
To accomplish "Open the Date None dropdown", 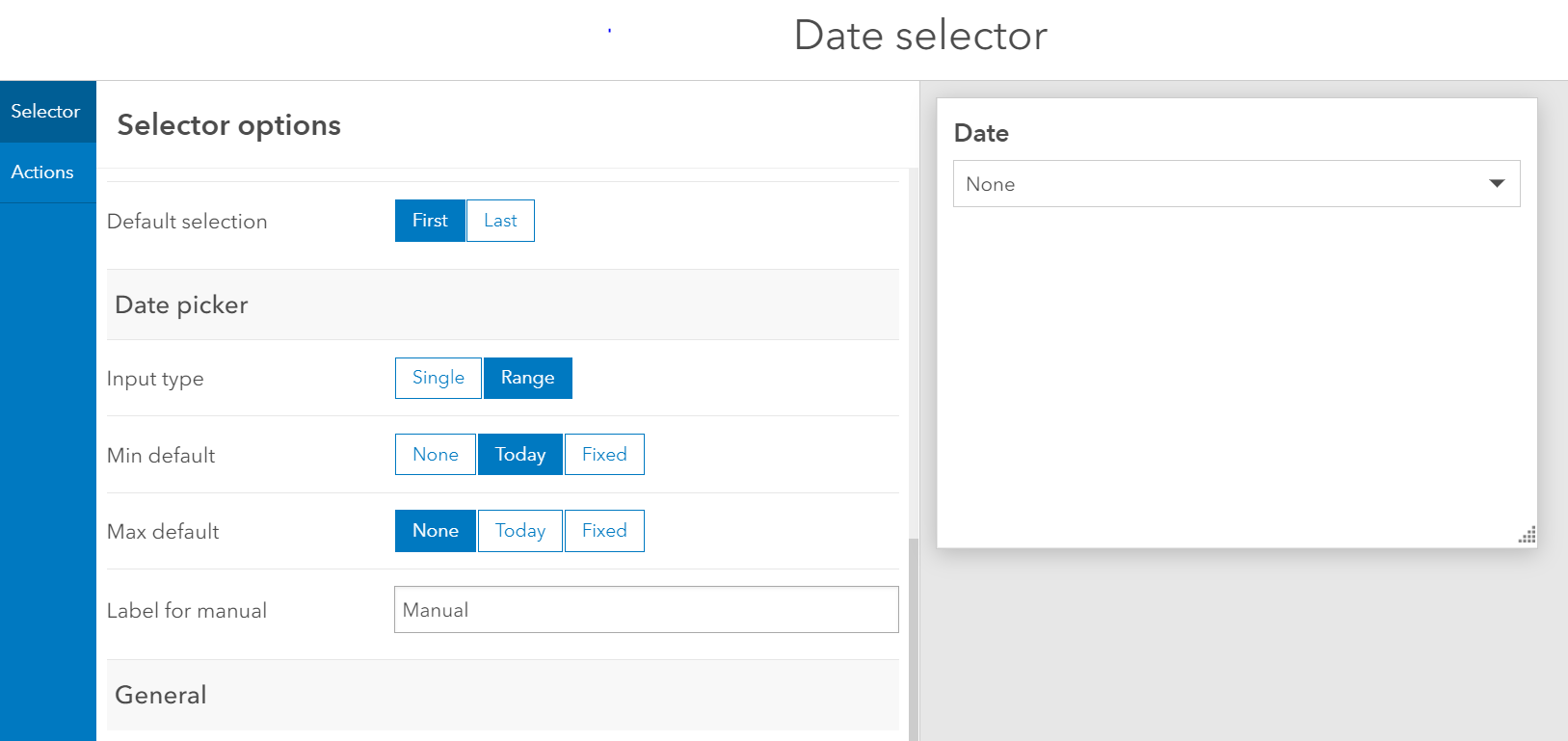I will point(1224,184).
